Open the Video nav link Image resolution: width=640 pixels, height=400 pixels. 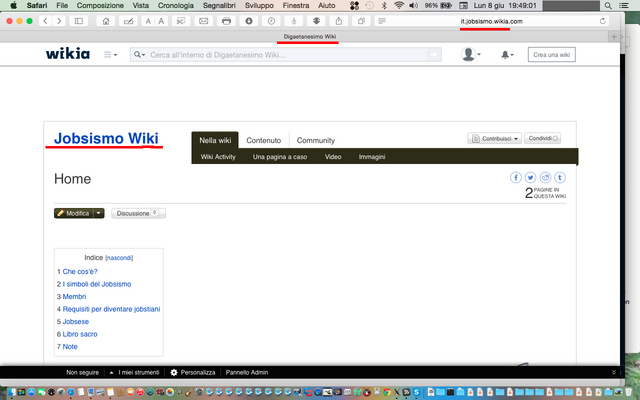(x=333, y=157)
